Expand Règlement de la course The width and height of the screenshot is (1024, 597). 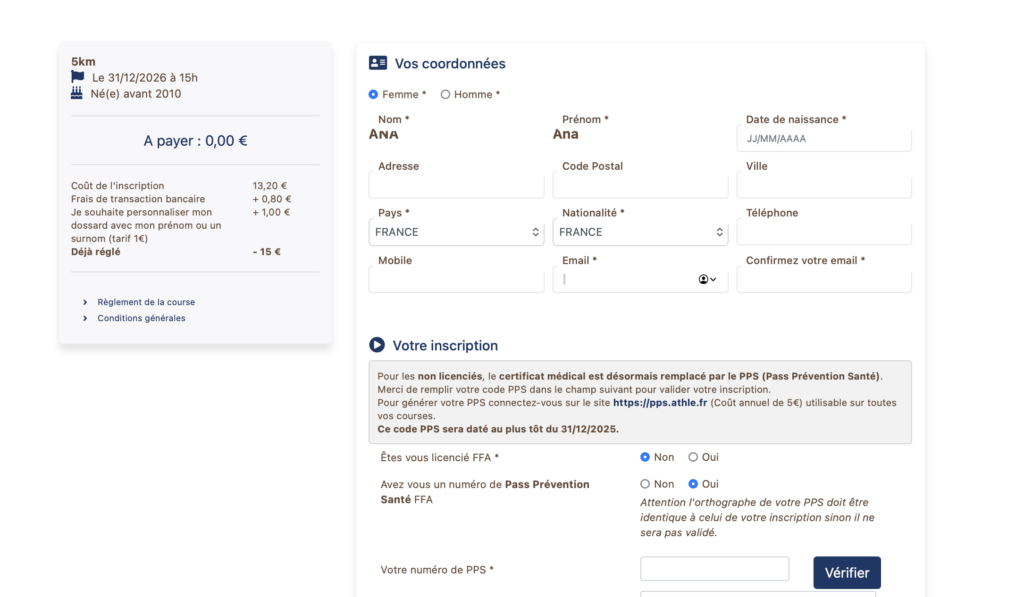click(145, 302)
